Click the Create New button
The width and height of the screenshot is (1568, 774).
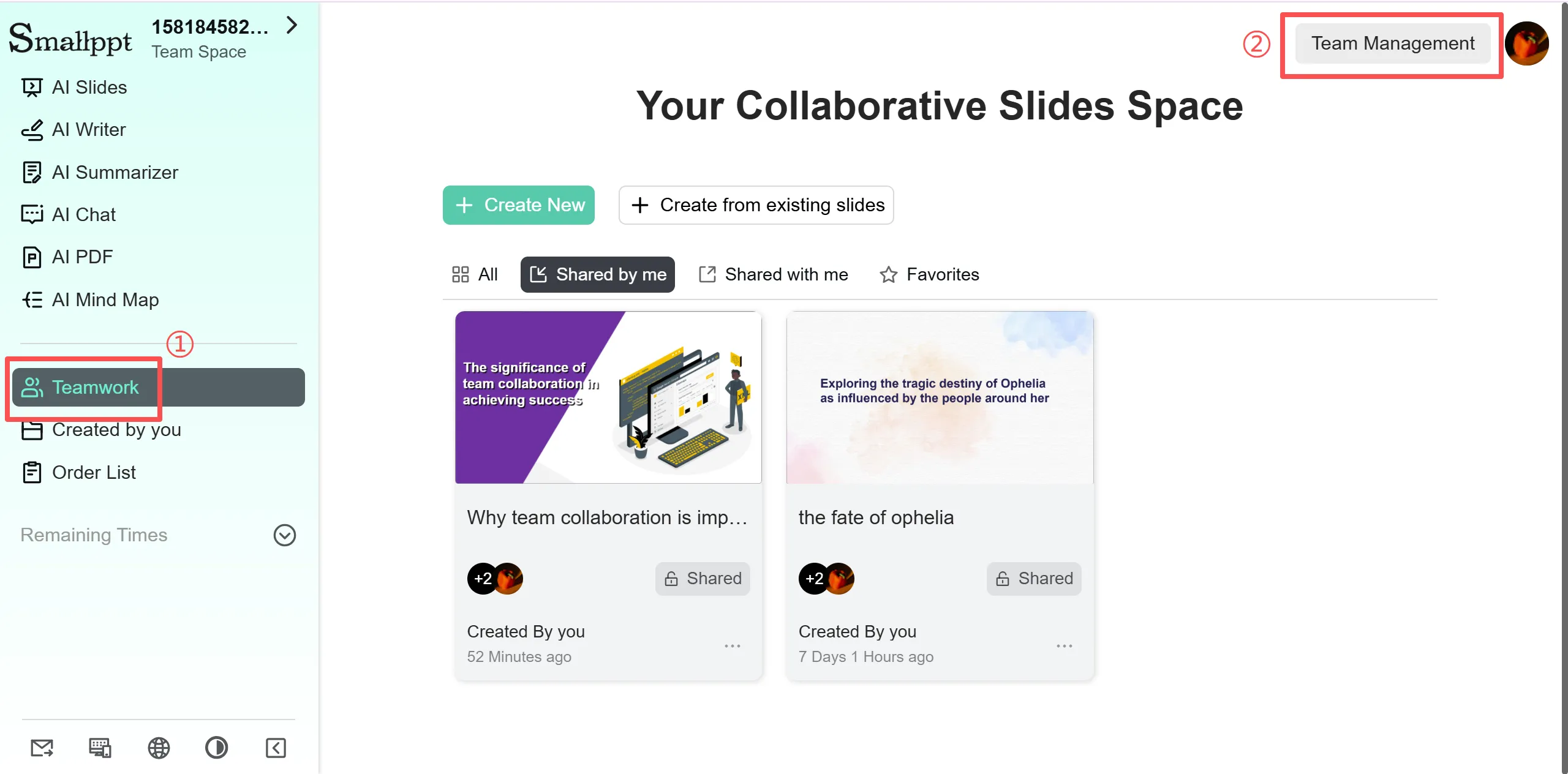518,205
